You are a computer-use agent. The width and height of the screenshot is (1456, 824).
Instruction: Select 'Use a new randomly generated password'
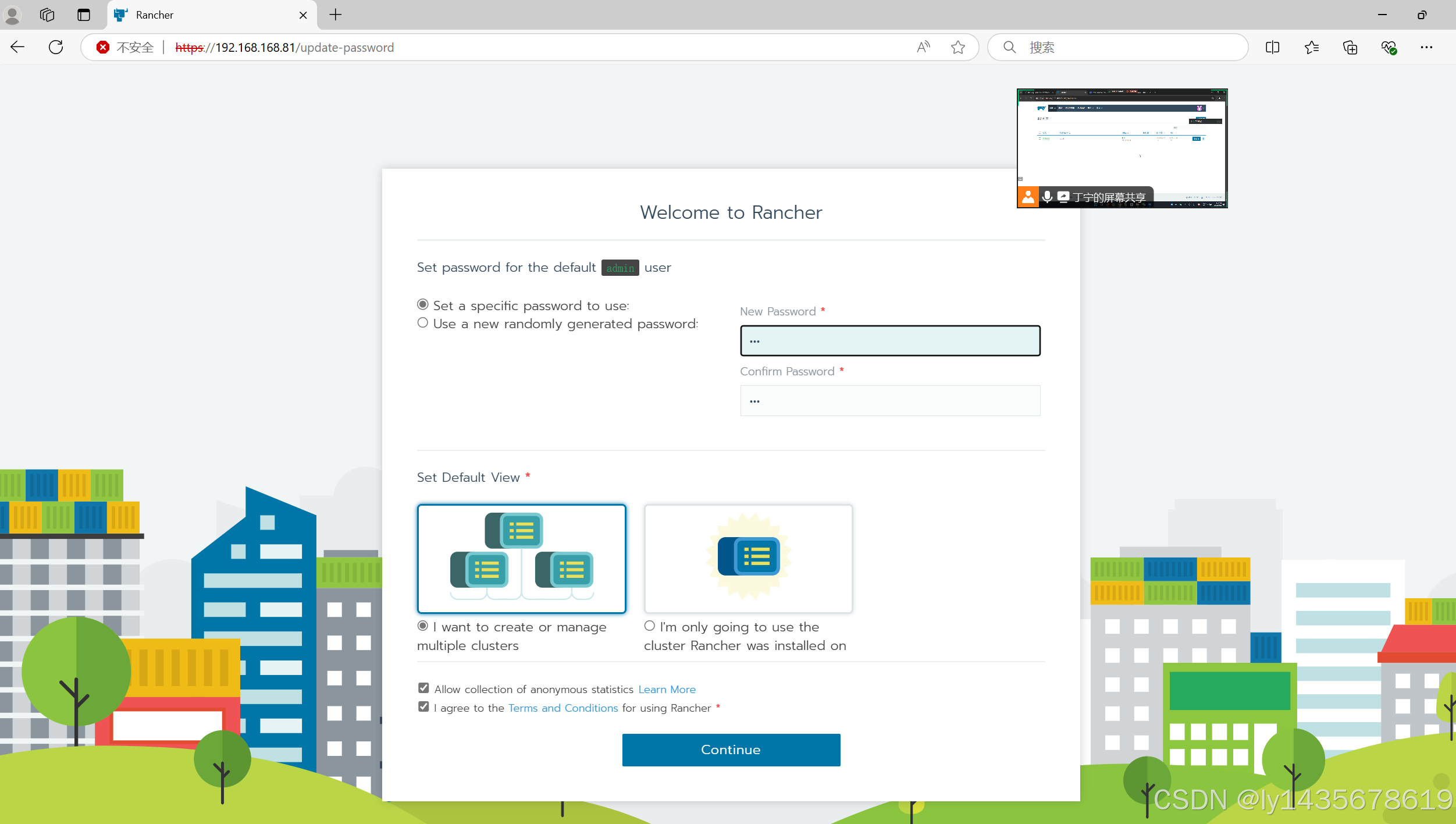coord(423,322)
